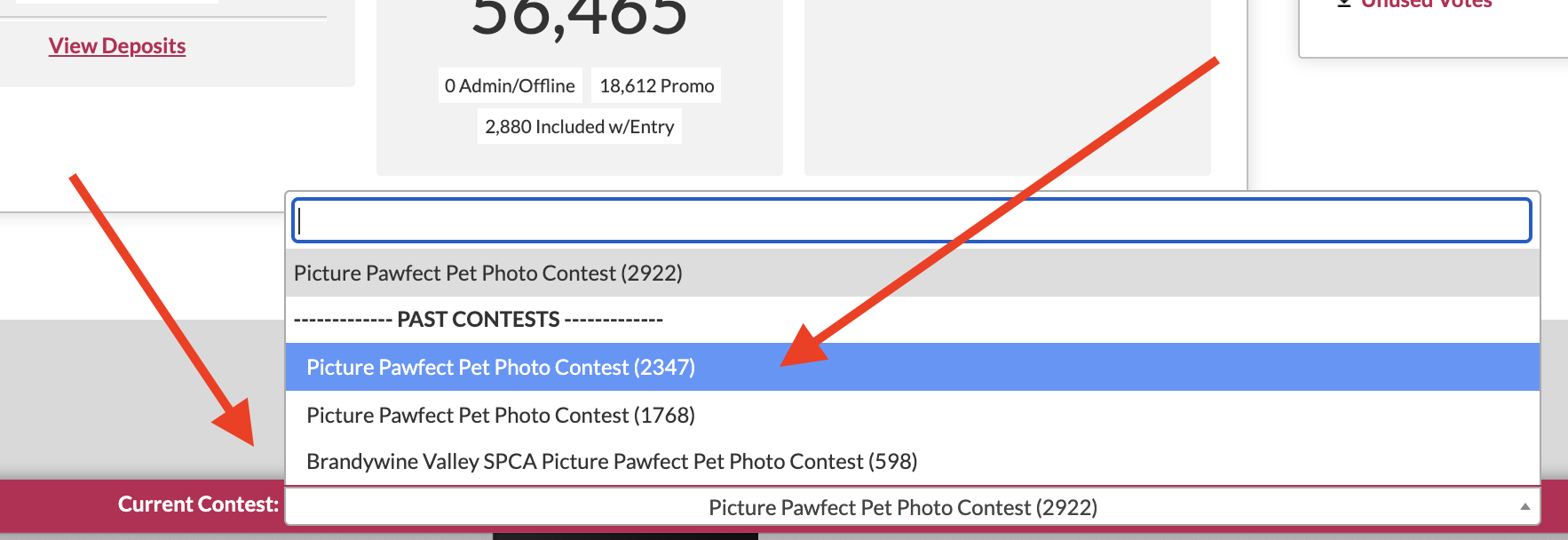The height and width of the screenshot is (540, 1568).
Task: Click the PAST CONTESTS separator row
Action: tap(479, 320)
